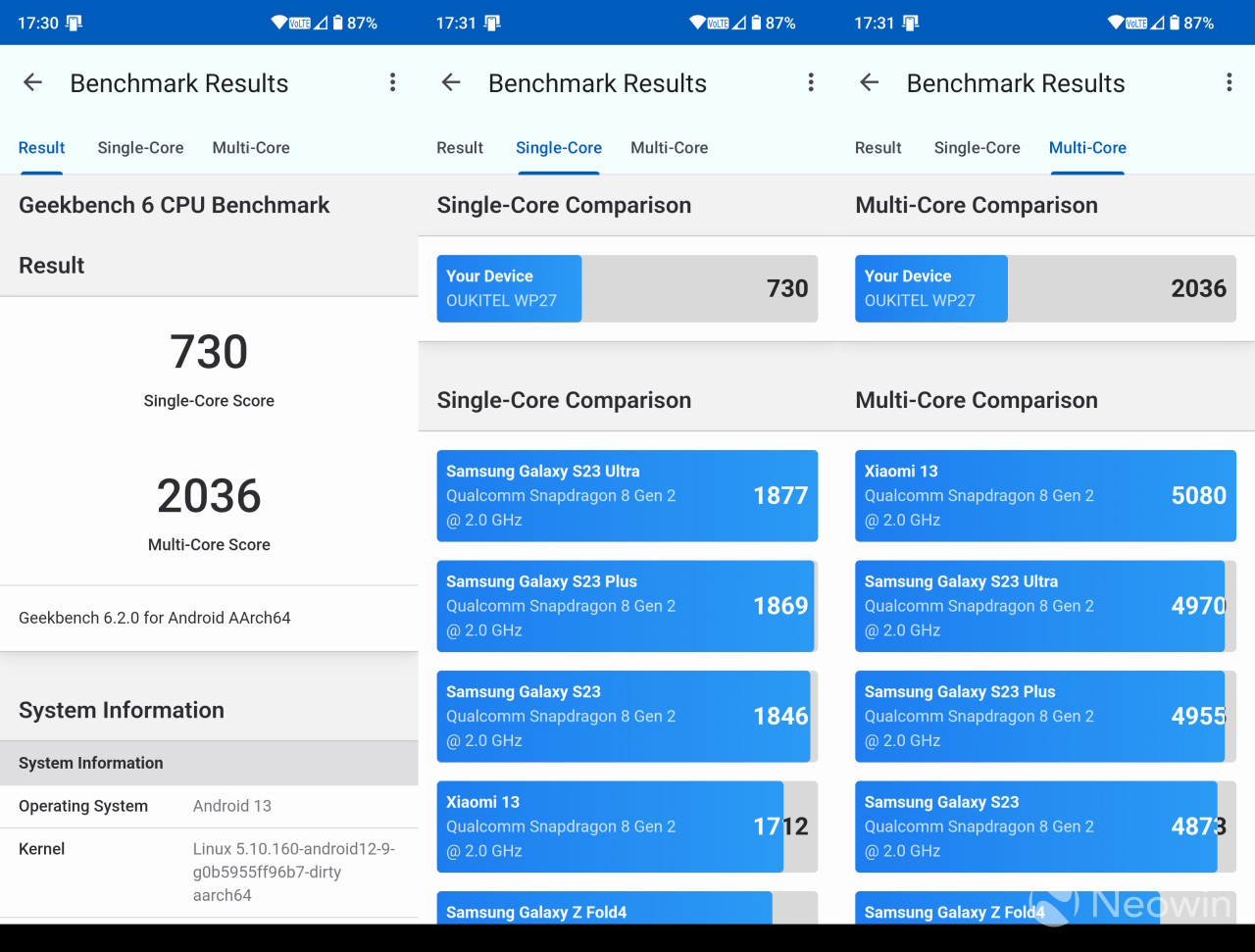Open the Xiaomi 13 card scoring 5080

[x=1045, y=496]
